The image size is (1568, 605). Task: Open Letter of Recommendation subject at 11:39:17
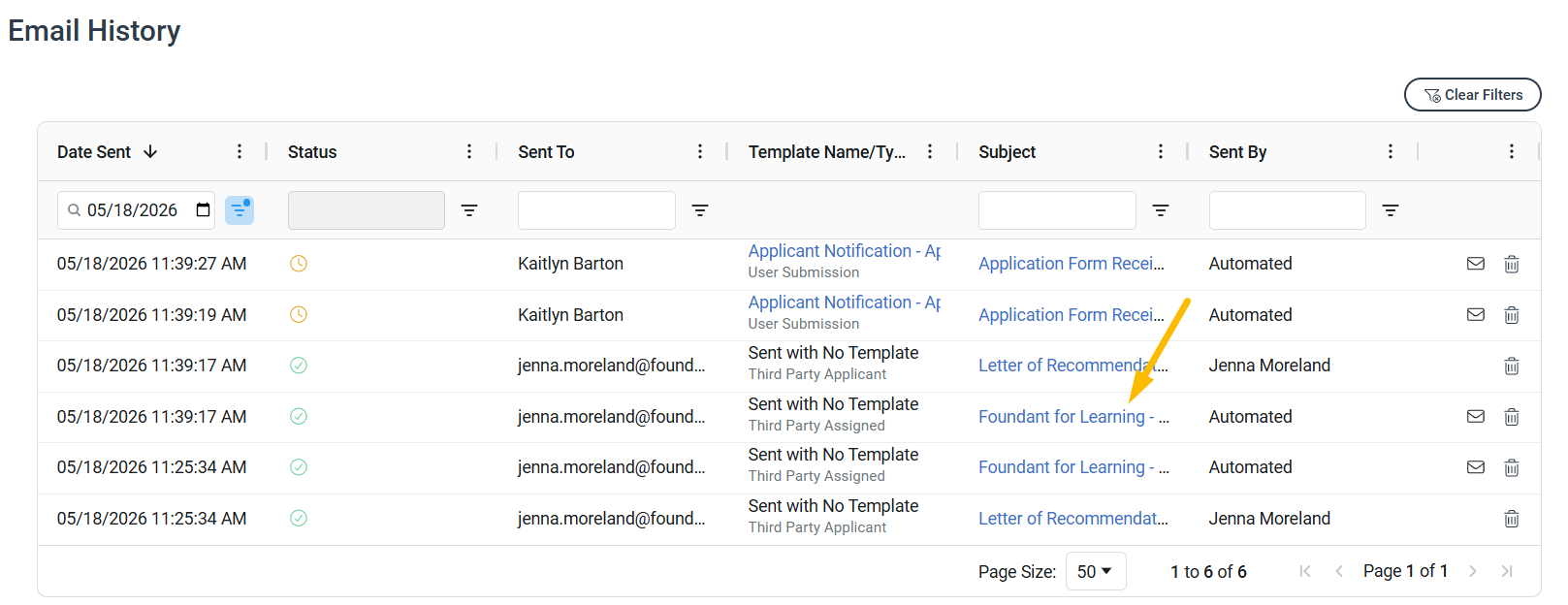coord(1073,366)
